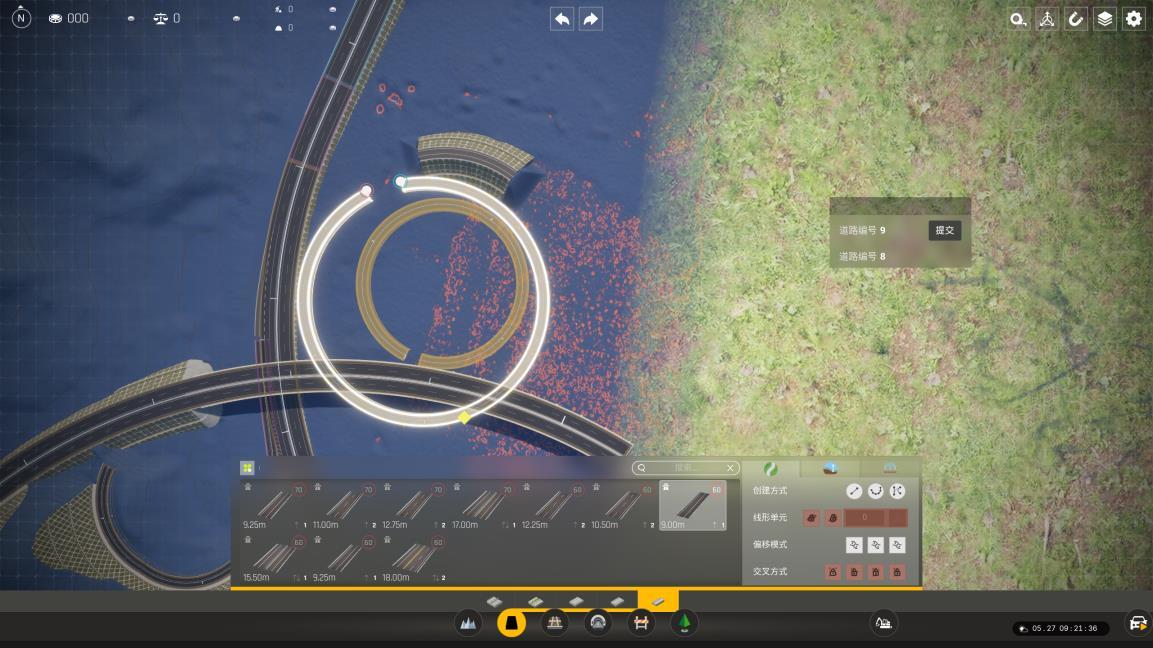Switch to the third faded panel tab
Viewport: 1153px width, 648px height.
point(890,468)
